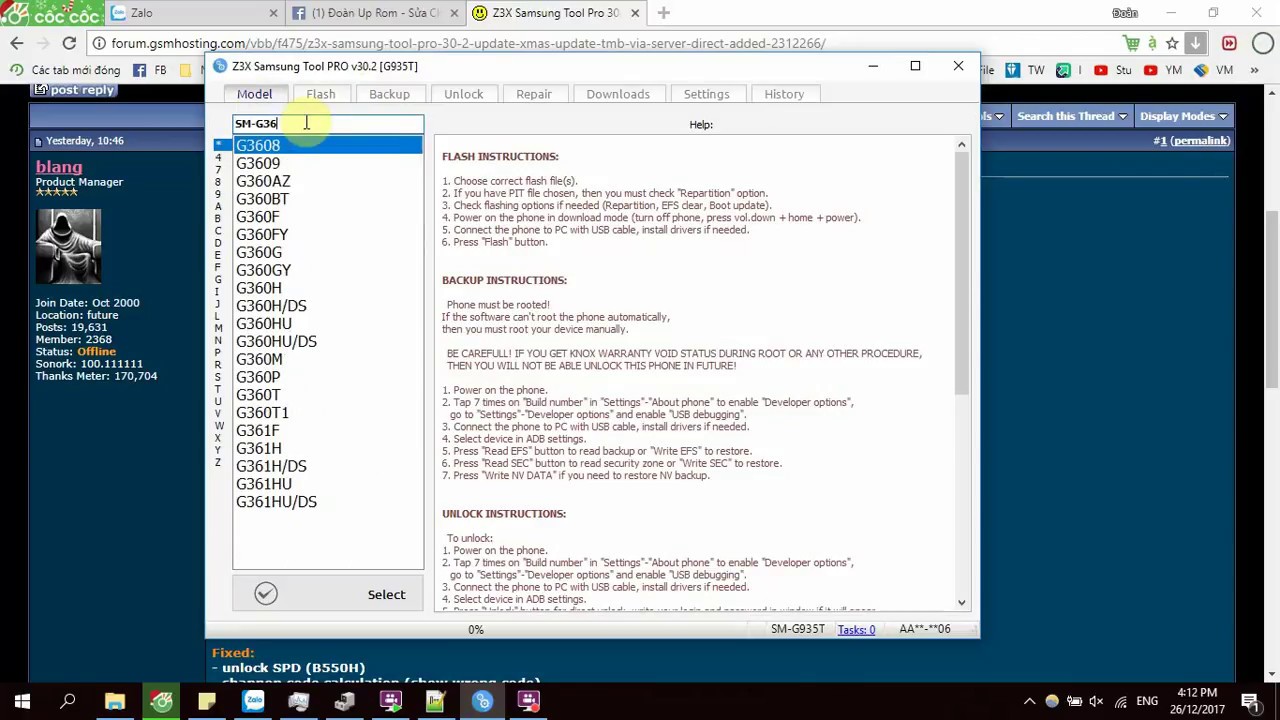Open the VM bookmark in the bookmarks bar
The width and height of the screenshot is (1280, 720).
click(x=1213, y=70)
